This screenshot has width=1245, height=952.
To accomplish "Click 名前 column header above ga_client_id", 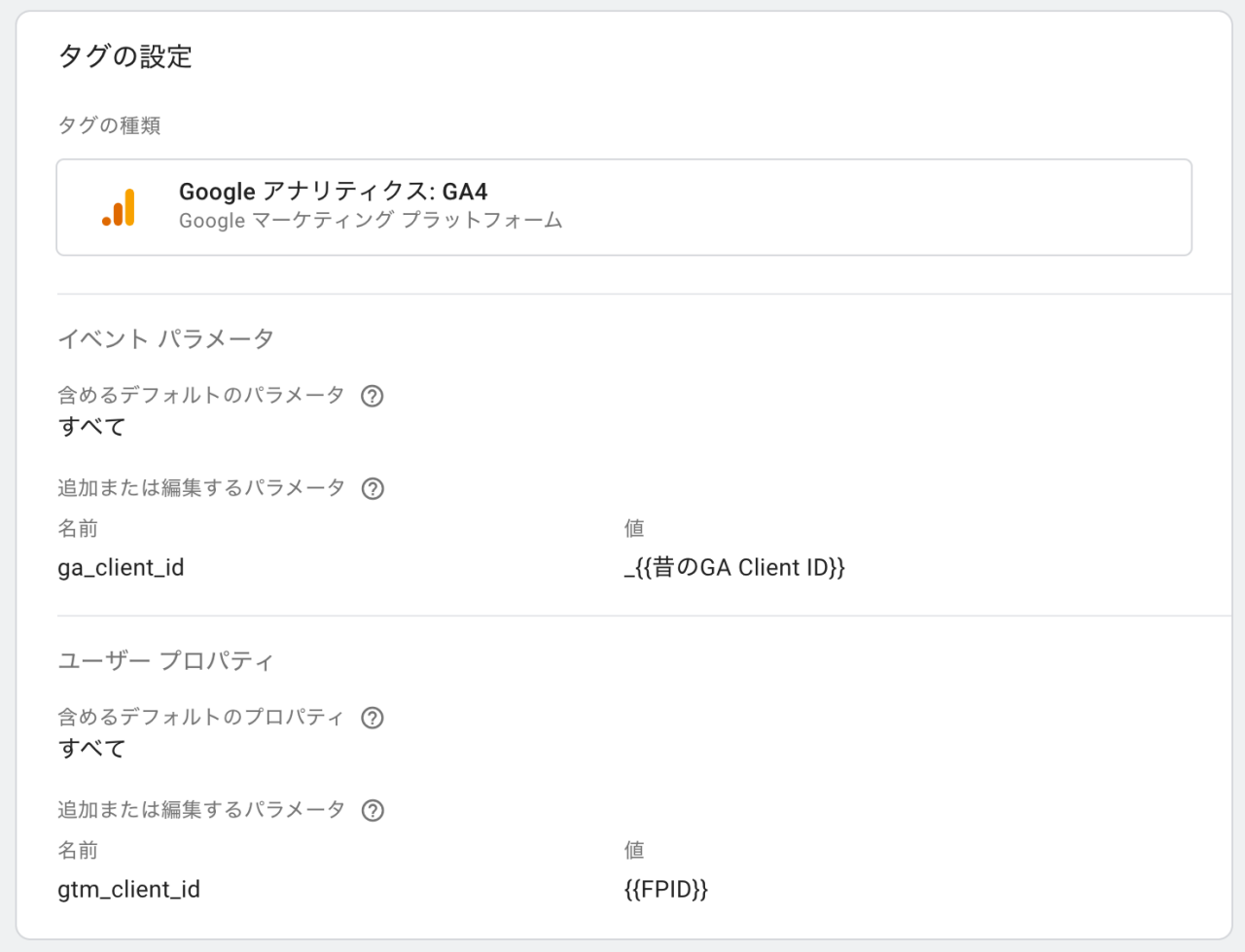I will tap(78, 529).
